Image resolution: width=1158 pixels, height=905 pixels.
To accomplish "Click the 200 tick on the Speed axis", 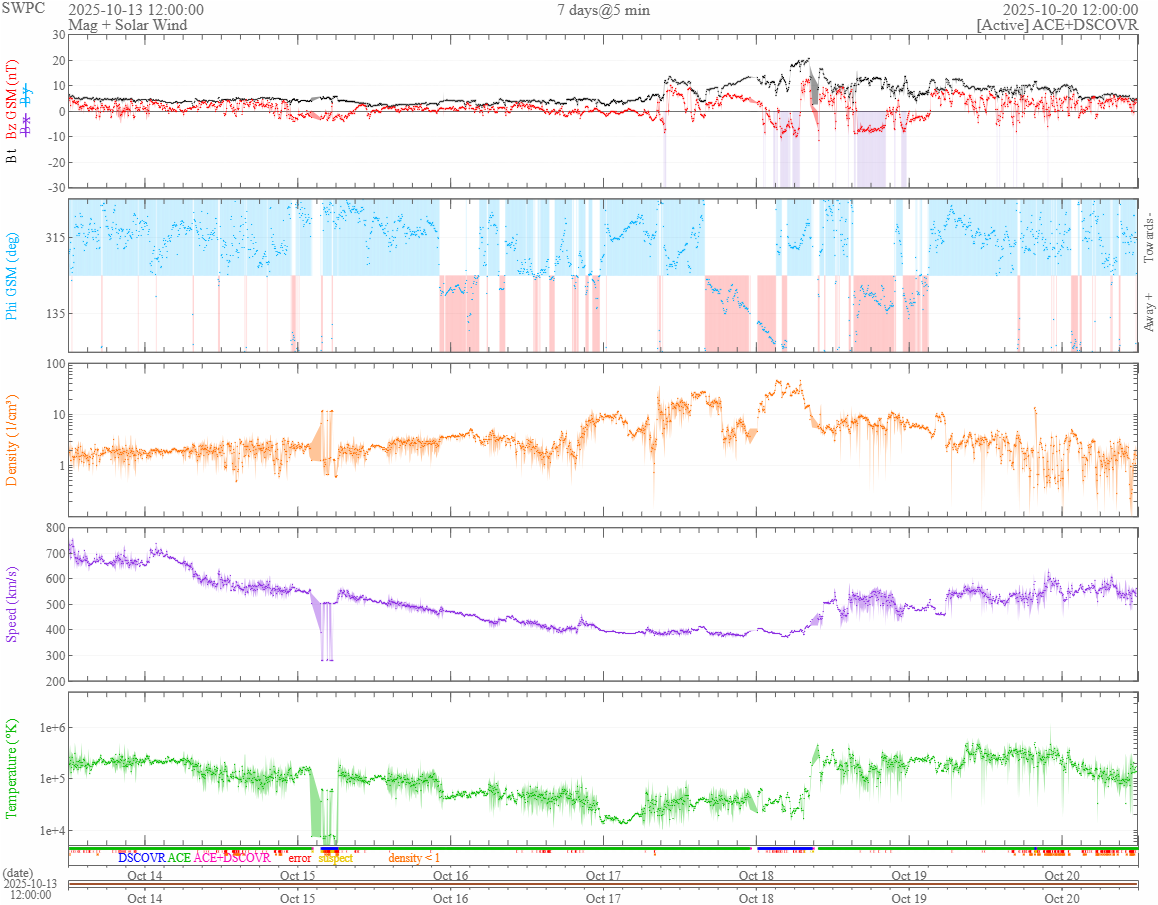I will coord(56,681).
